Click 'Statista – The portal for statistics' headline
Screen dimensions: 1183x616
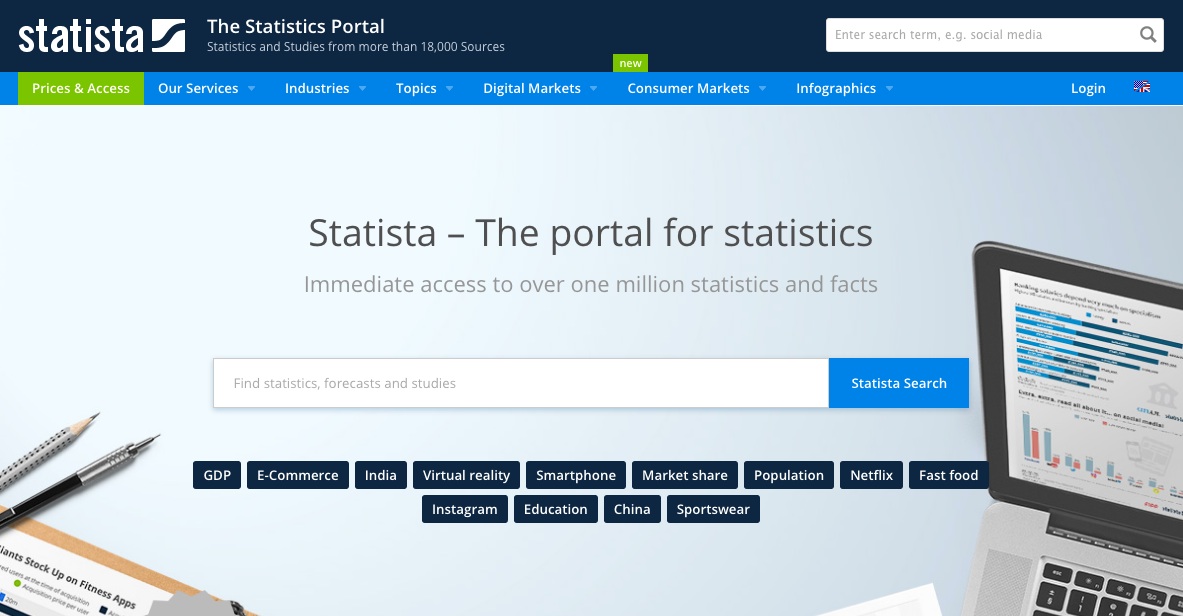pyautogui.click(x=591, y=233)
